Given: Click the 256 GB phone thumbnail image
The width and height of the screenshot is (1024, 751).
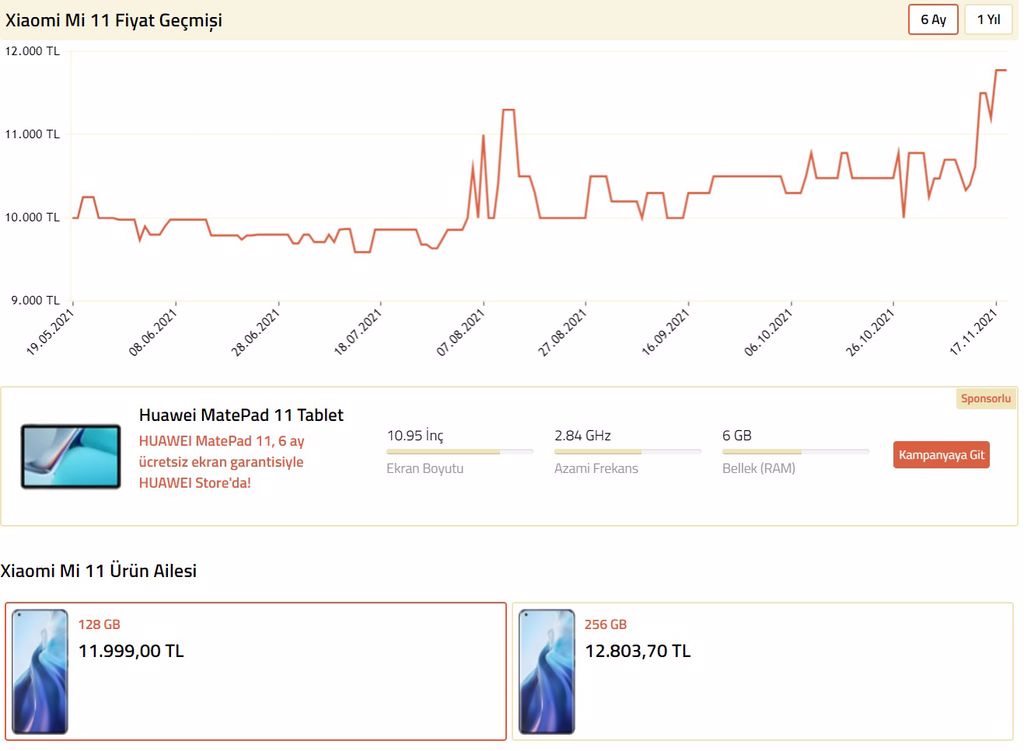Looking at the screenshot, I should pos(547,671).
